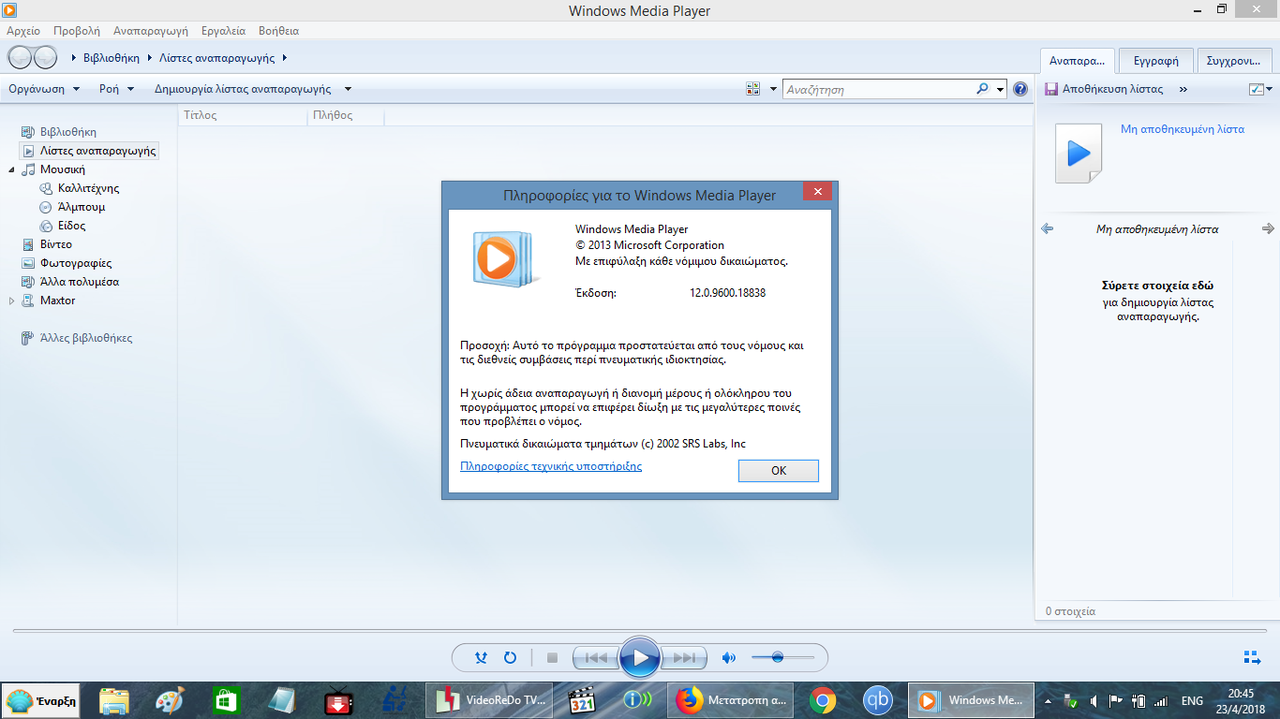Open the Βοήθεια menu

pyautogui.click(x=279, y=31)
